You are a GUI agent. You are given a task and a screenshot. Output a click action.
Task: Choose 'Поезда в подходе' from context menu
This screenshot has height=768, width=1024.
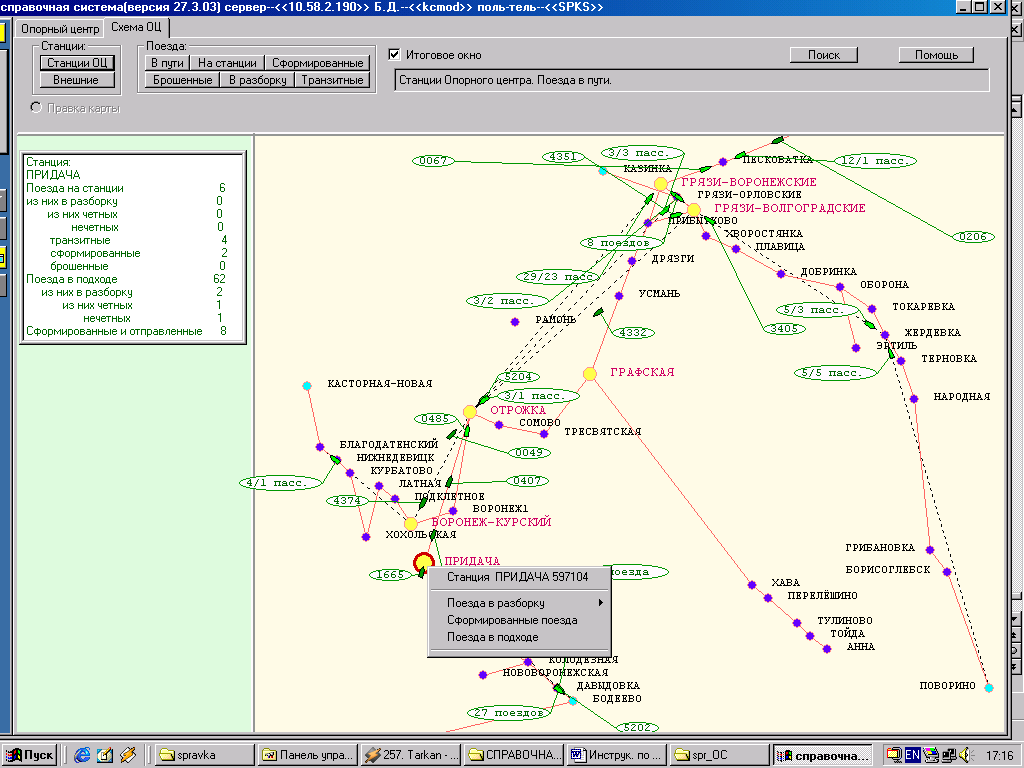coord(492,637)
